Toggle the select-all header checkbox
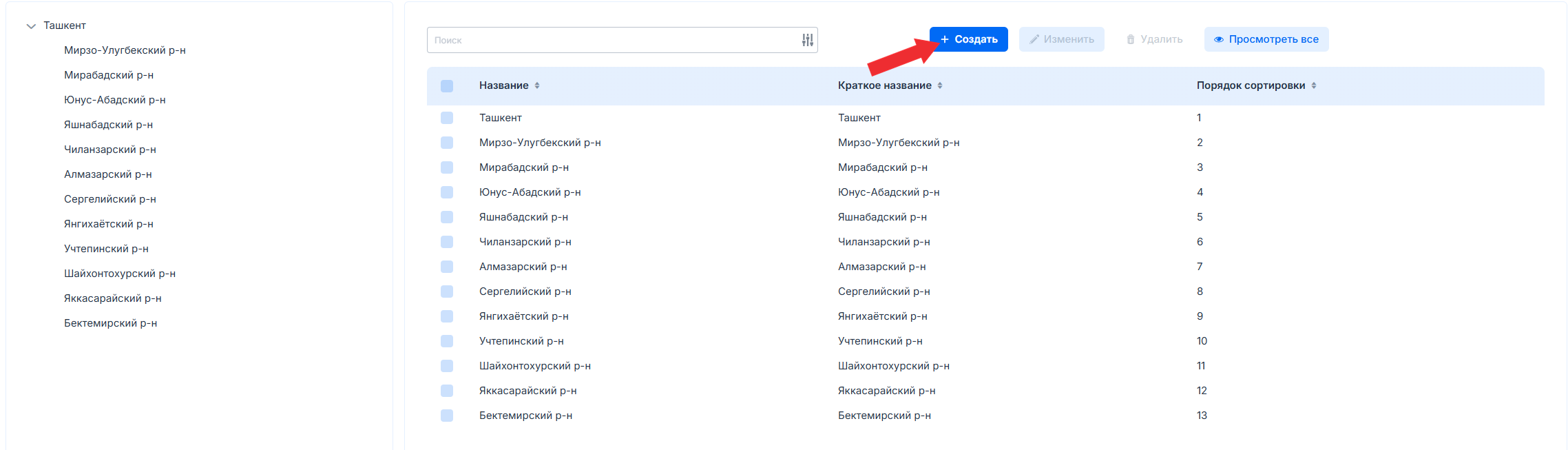The width and height of the screenshot is (1568, 450). [x=447, y=86]
